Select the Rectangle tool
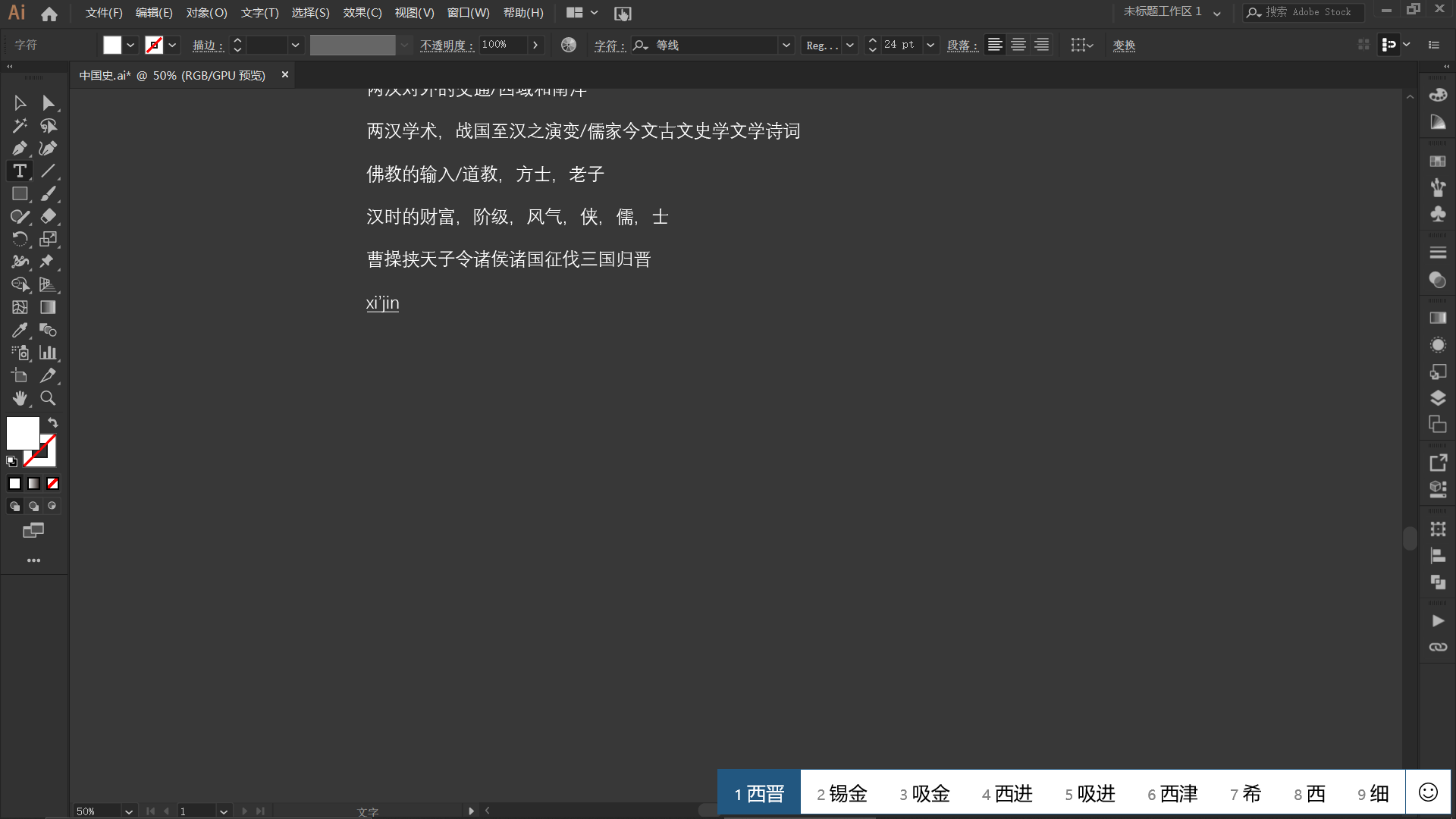Image resolution: width=1456 pixels, height=819 pixels. [20, 194]
